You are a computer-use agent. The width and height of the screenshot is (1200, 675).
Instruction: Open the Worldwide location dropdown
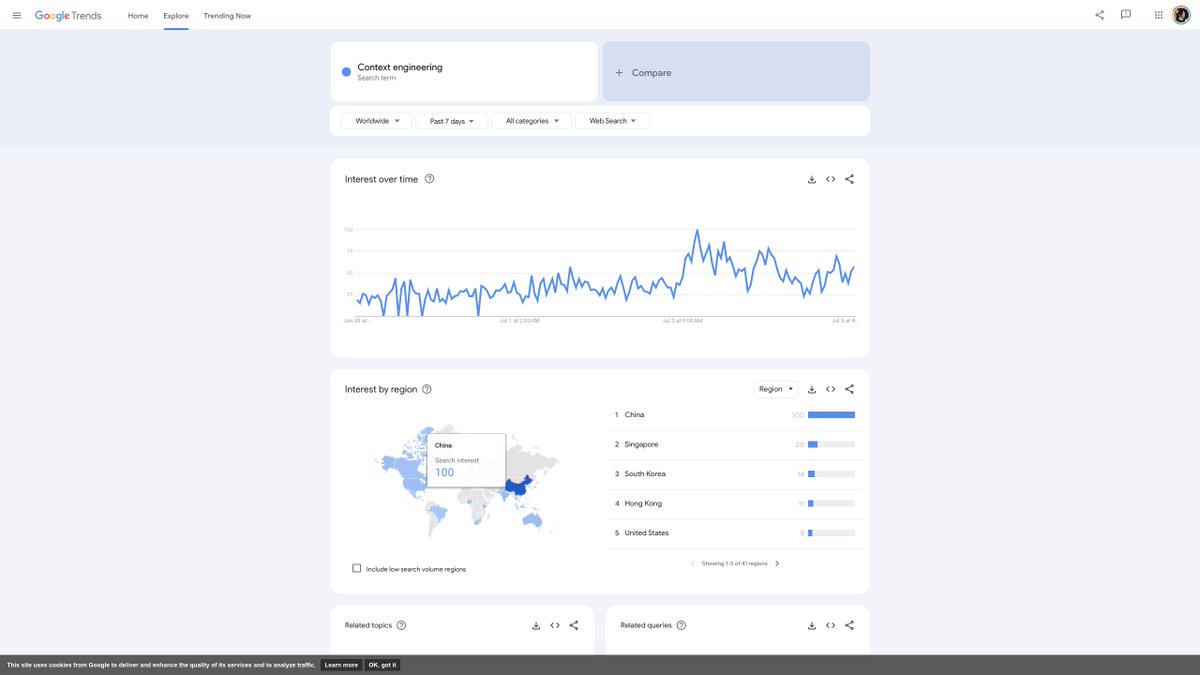click(376, 121)
